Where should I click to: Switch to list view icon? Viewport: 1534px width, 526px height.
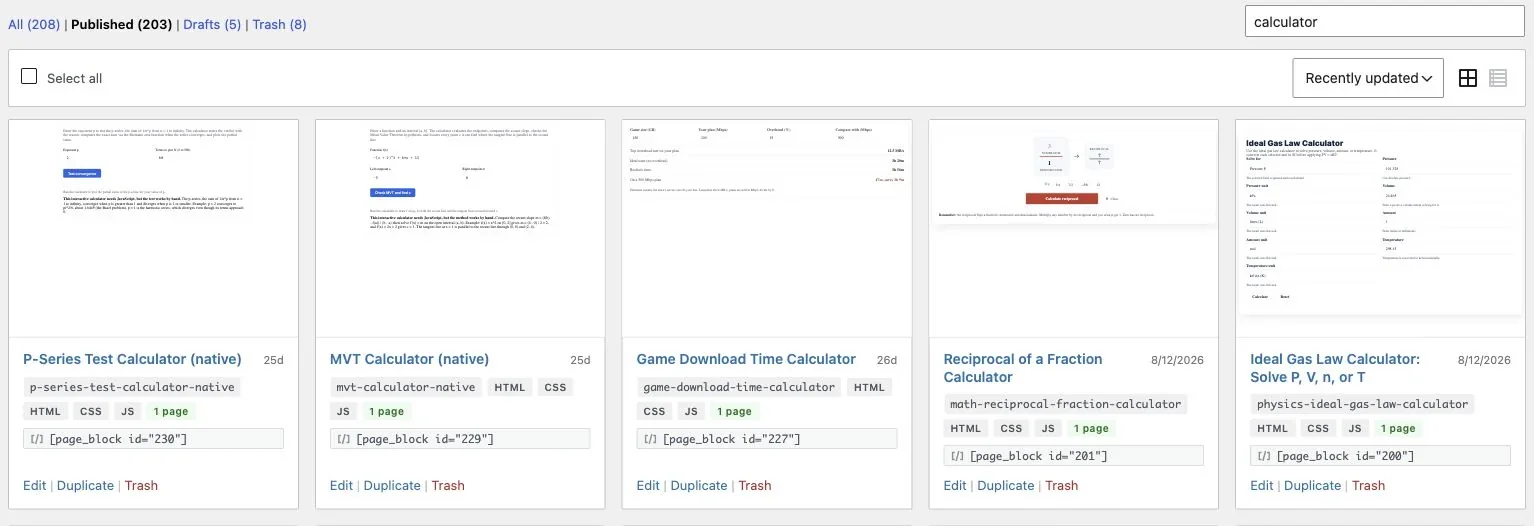pos(1498,78)
